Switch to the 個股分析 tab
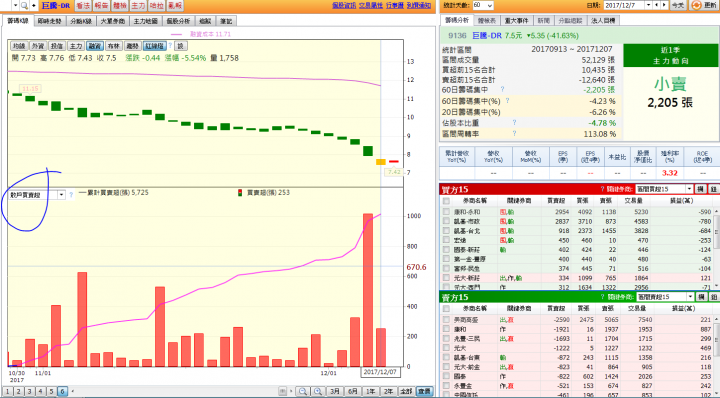 178,21
